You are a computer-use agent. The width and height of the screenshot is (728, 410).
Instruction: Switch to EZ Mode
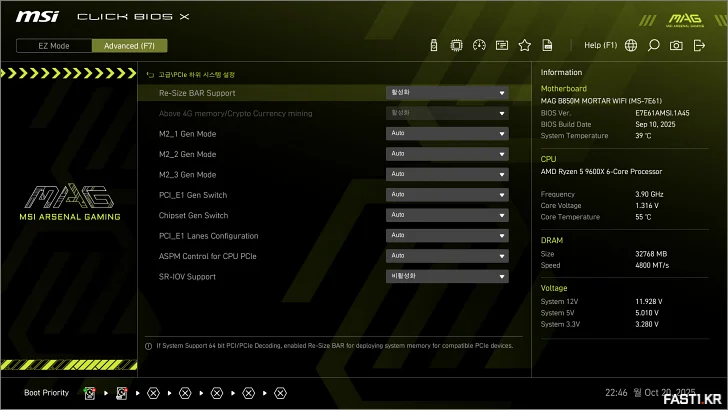(54, 46)
